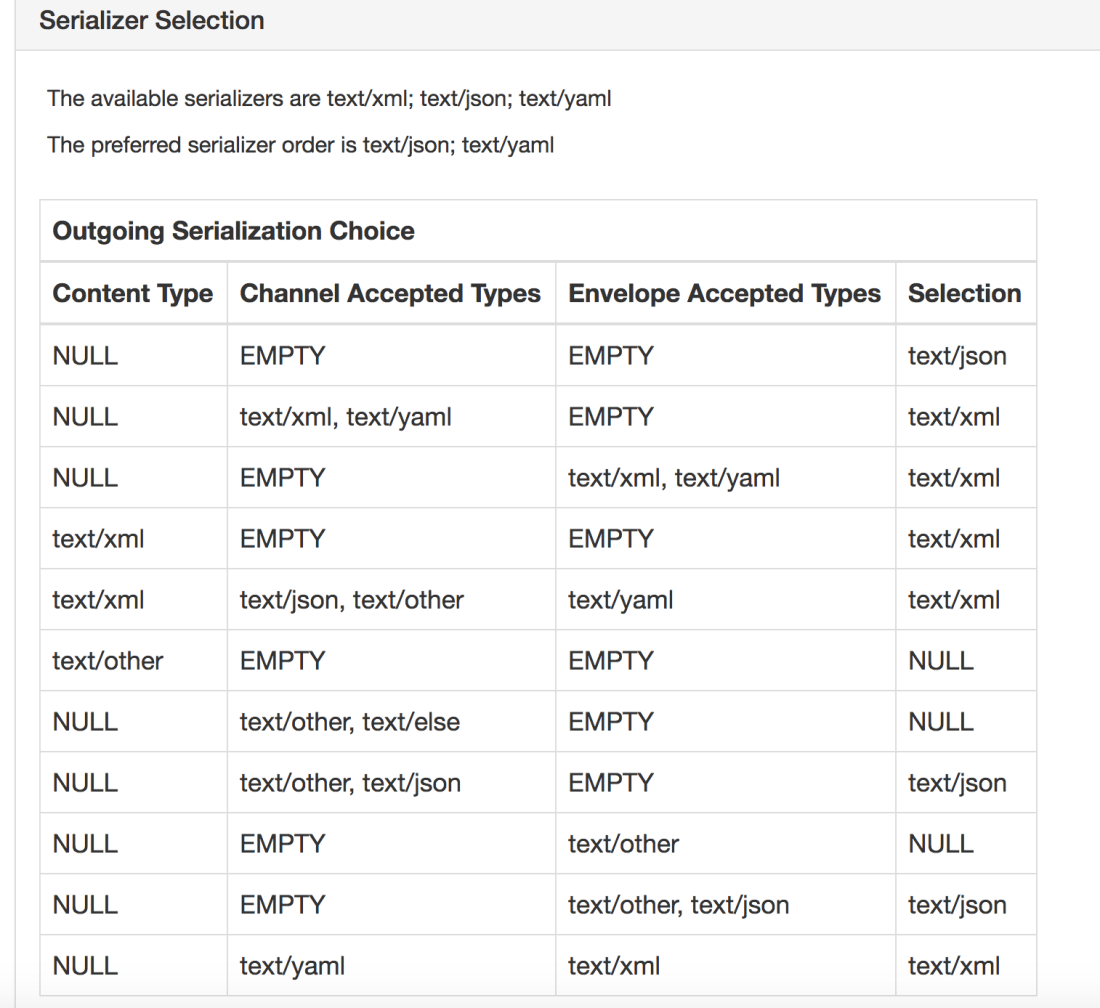Image resolution: width=1100 pixels, height=1008 pixels.
Task: Click the channel cell 'text/xml, text/yaml'
Action: (346, 417)
